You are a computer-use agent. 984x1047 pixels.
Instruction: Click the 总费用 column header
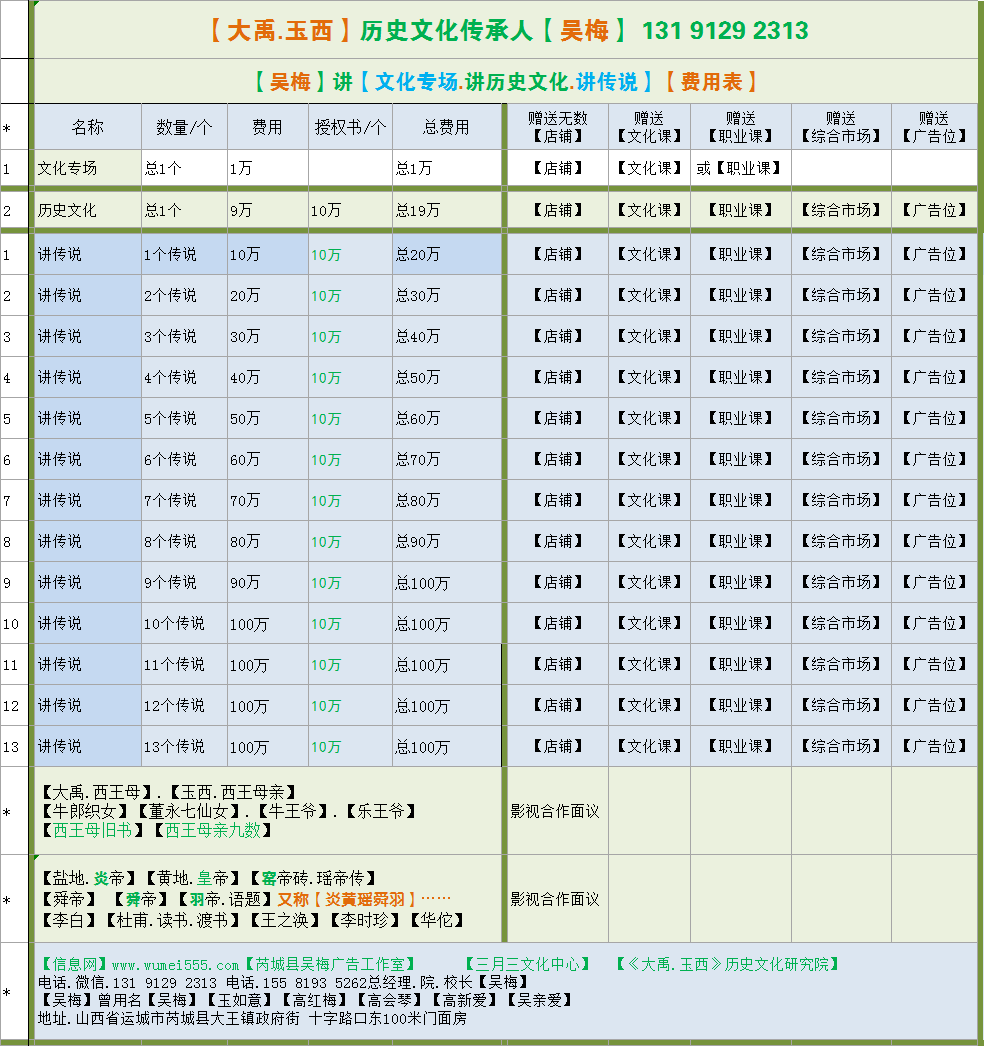[x=447, y=127]
